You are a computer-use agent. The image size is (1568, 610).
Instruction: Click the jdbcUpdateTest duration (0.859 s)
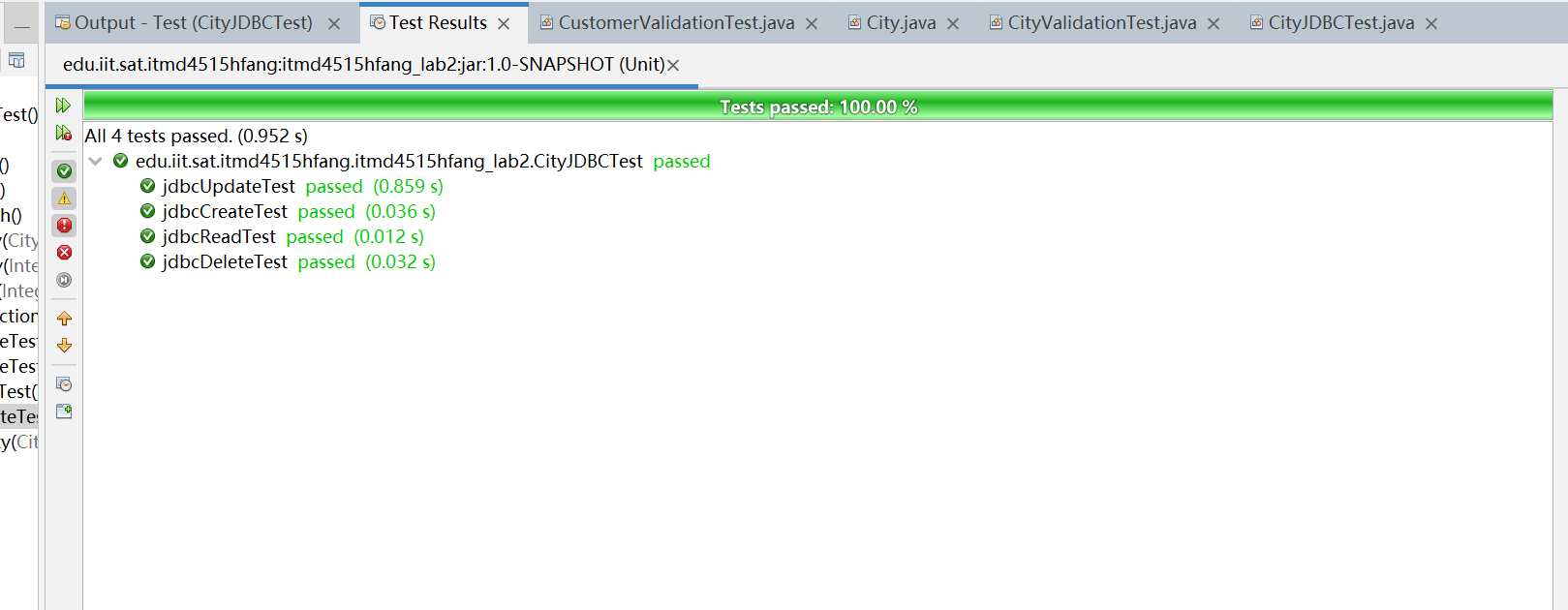(409, 187)
